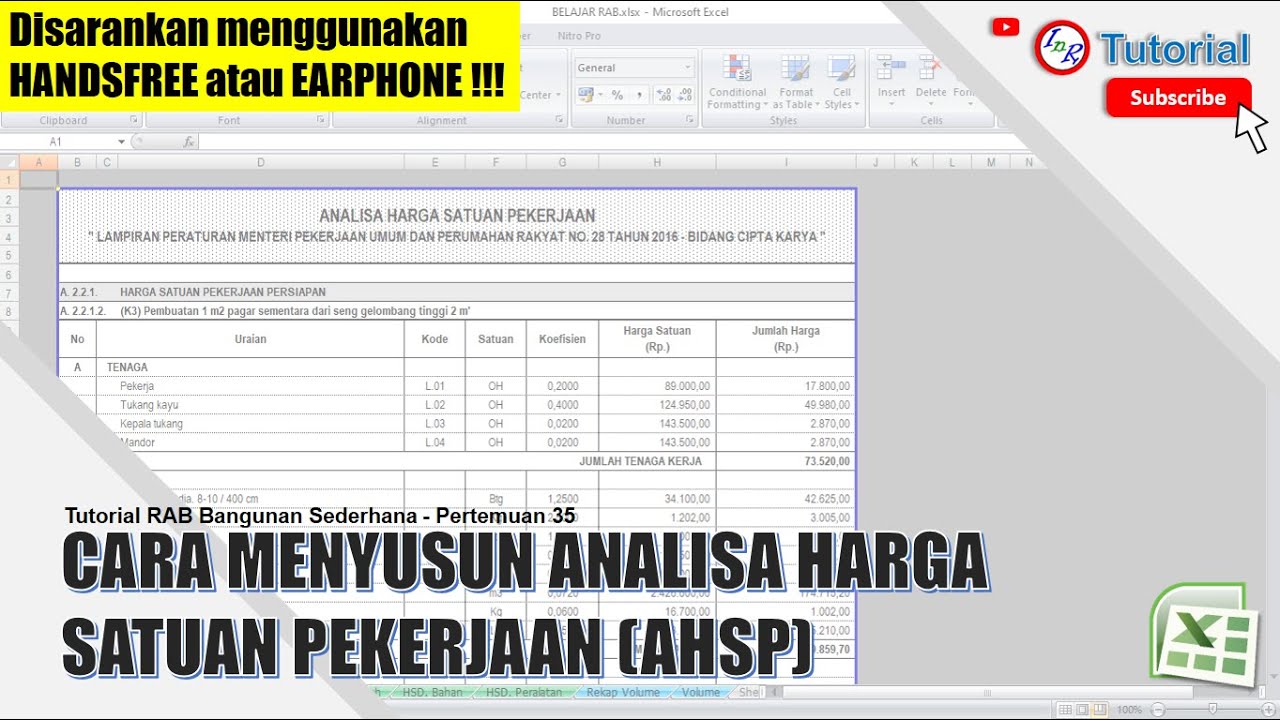The image size is (1280, 720).
Task: Click the L.01 code cell
Action: 435,386
